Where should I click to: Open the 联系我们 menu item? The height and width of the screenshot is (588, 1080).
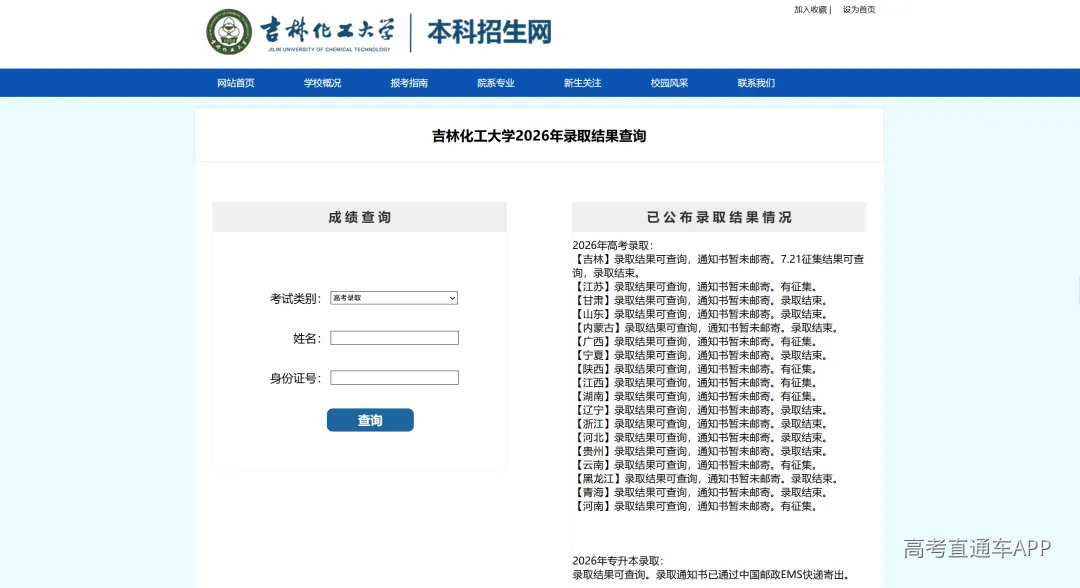[x=756, y=83]
